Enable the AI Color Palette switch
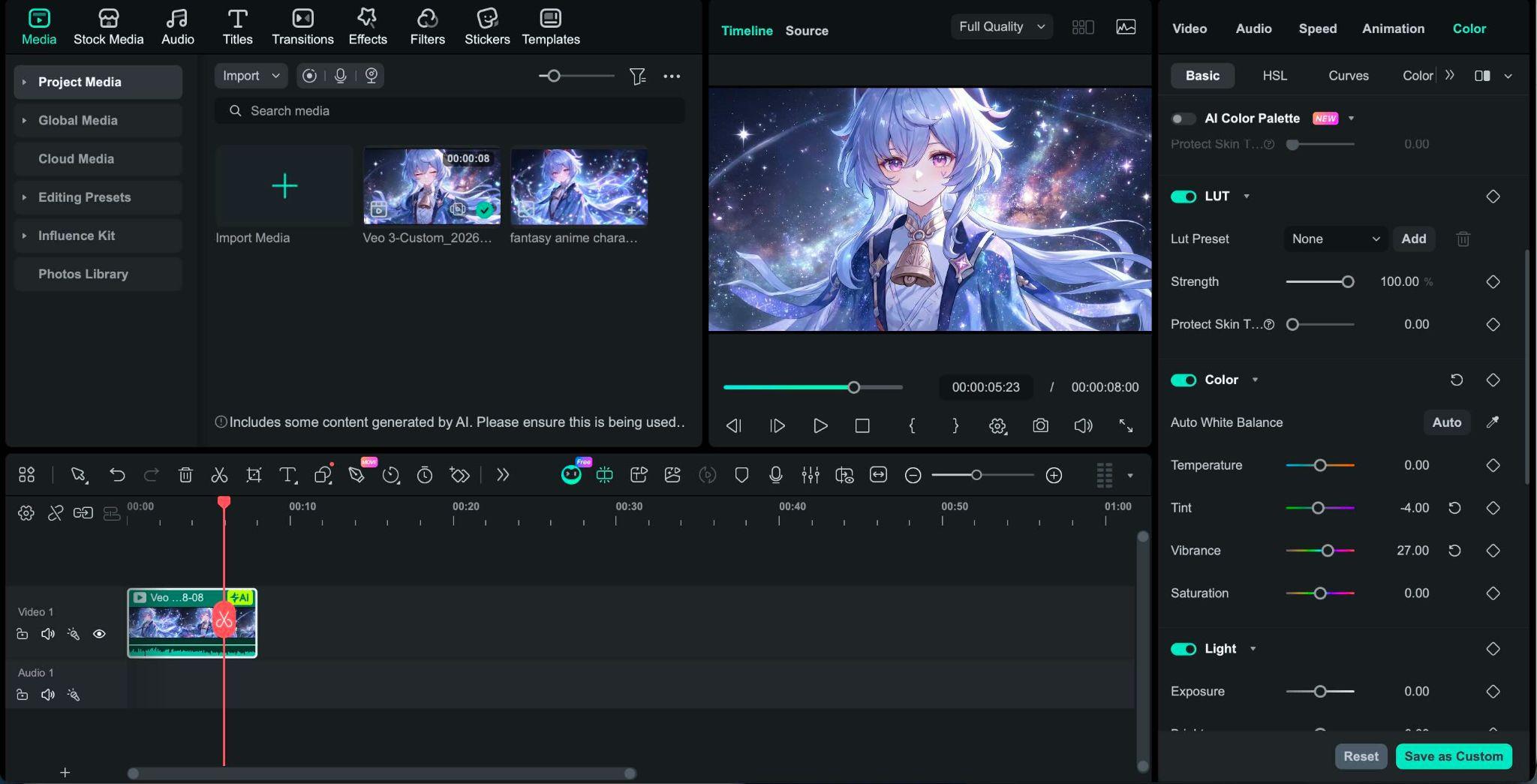Screen dimensions: 1537x784 pyautogui.click(x=1184, y=119)
